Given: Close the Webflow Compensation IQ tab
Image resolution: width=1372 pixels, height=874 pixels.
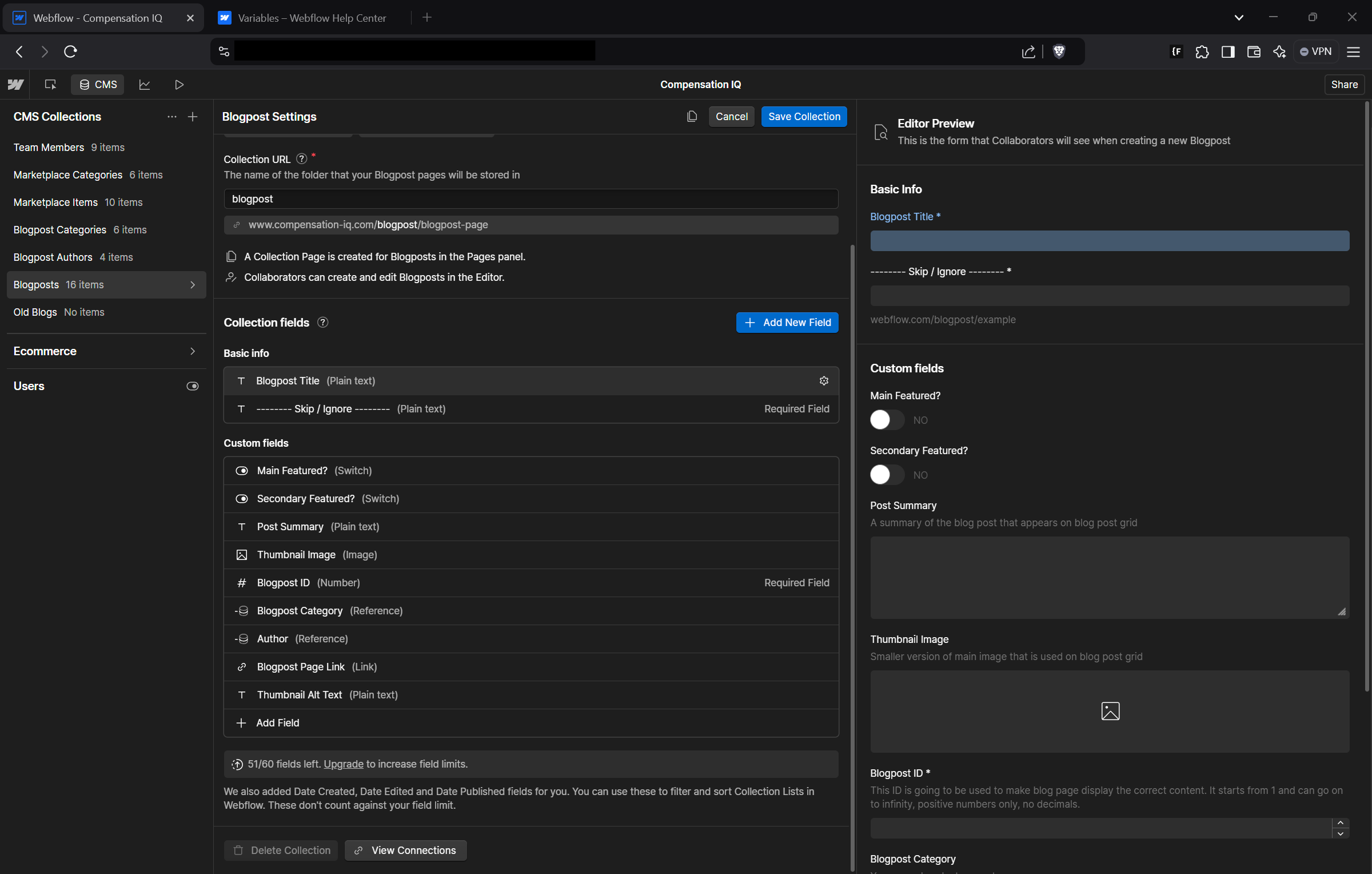Looking at the screenshot, I should (x=190, y=18).
